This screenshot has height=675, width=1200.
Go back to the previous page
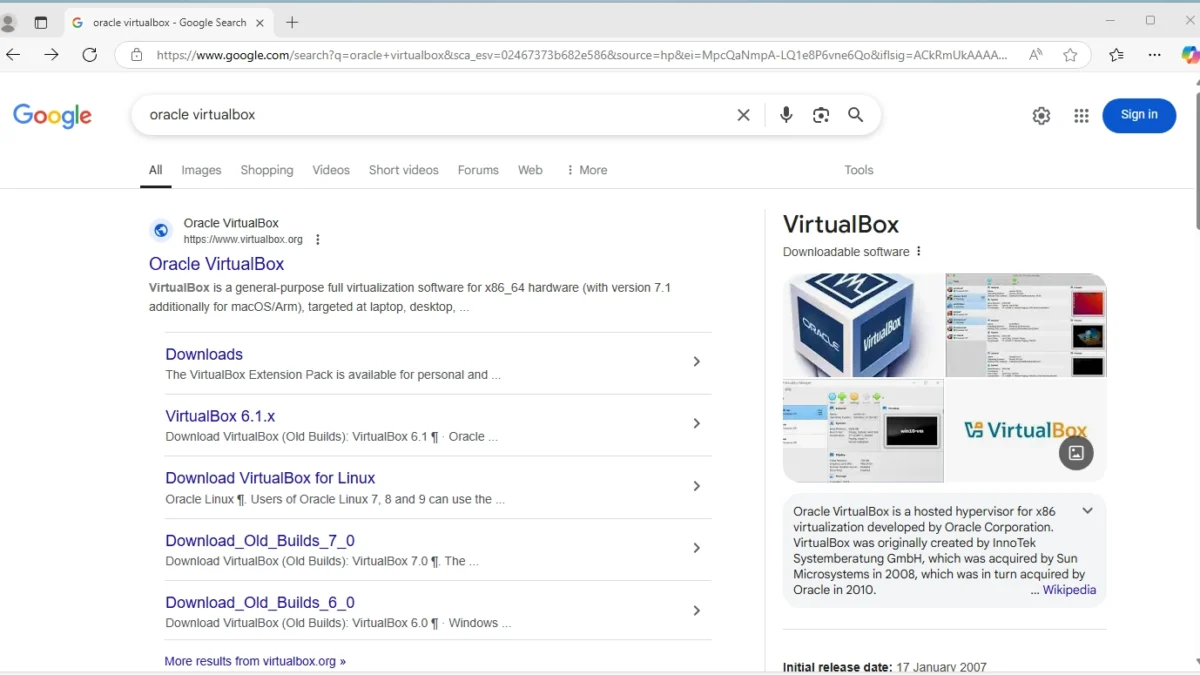coord(13,55)
